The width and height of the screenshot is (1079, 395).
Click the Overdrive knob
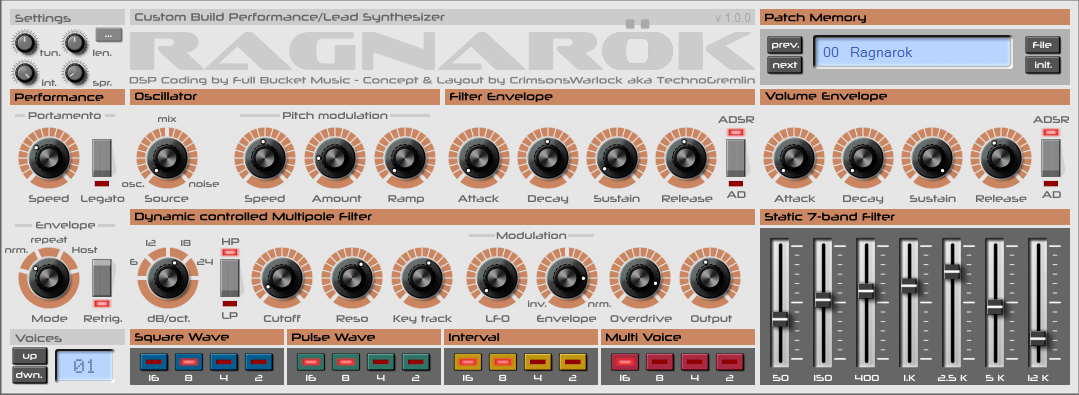(639, 278)
